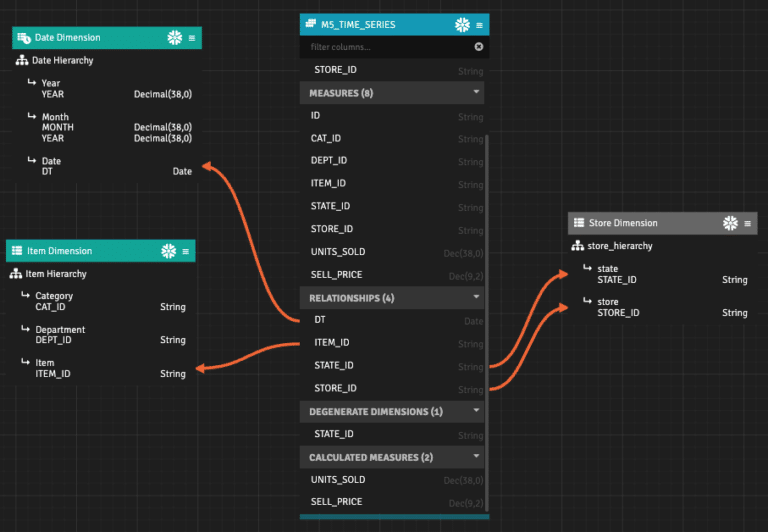Click the Snowflake icon on Store Dimension header
Viewport: 768px width, 532px height.
[731, 223]
